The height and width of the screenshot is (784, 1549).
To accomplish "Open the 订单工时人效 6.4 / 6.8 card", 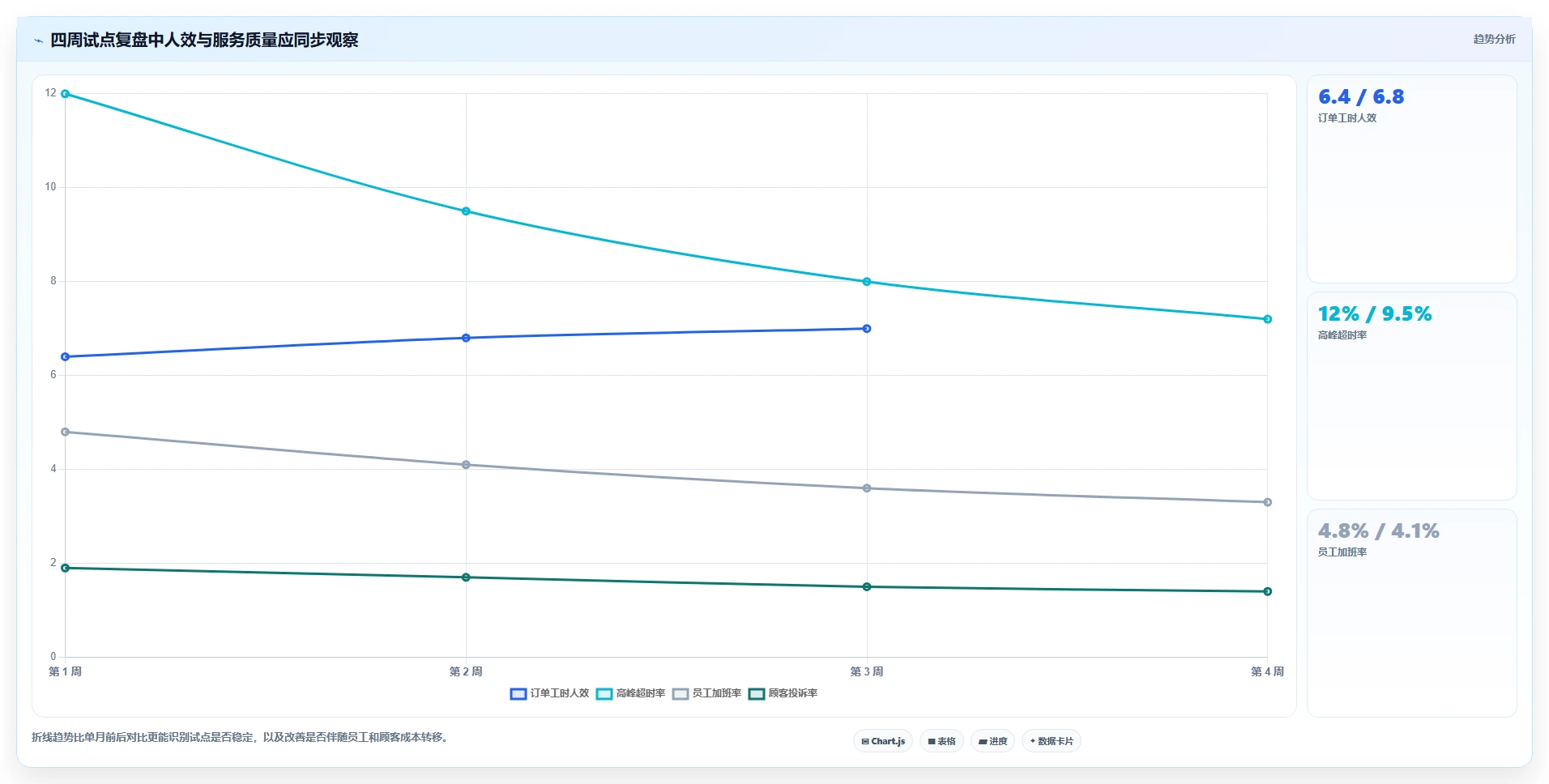I will tap(1411, 179).
